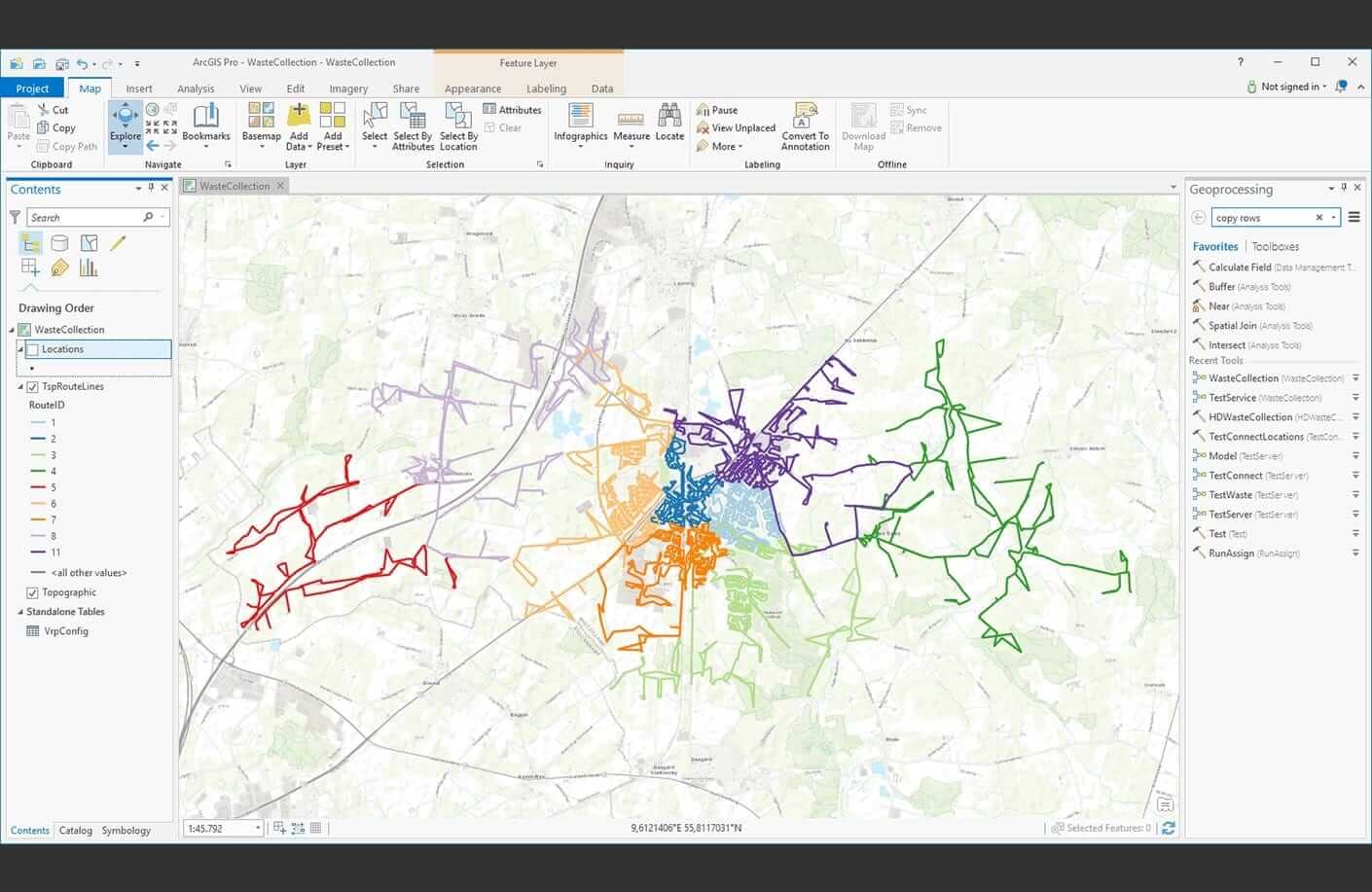Viewport: 1372px width, 892px height.
Task: Open the map scale dropdown
Action: point(258,829)
